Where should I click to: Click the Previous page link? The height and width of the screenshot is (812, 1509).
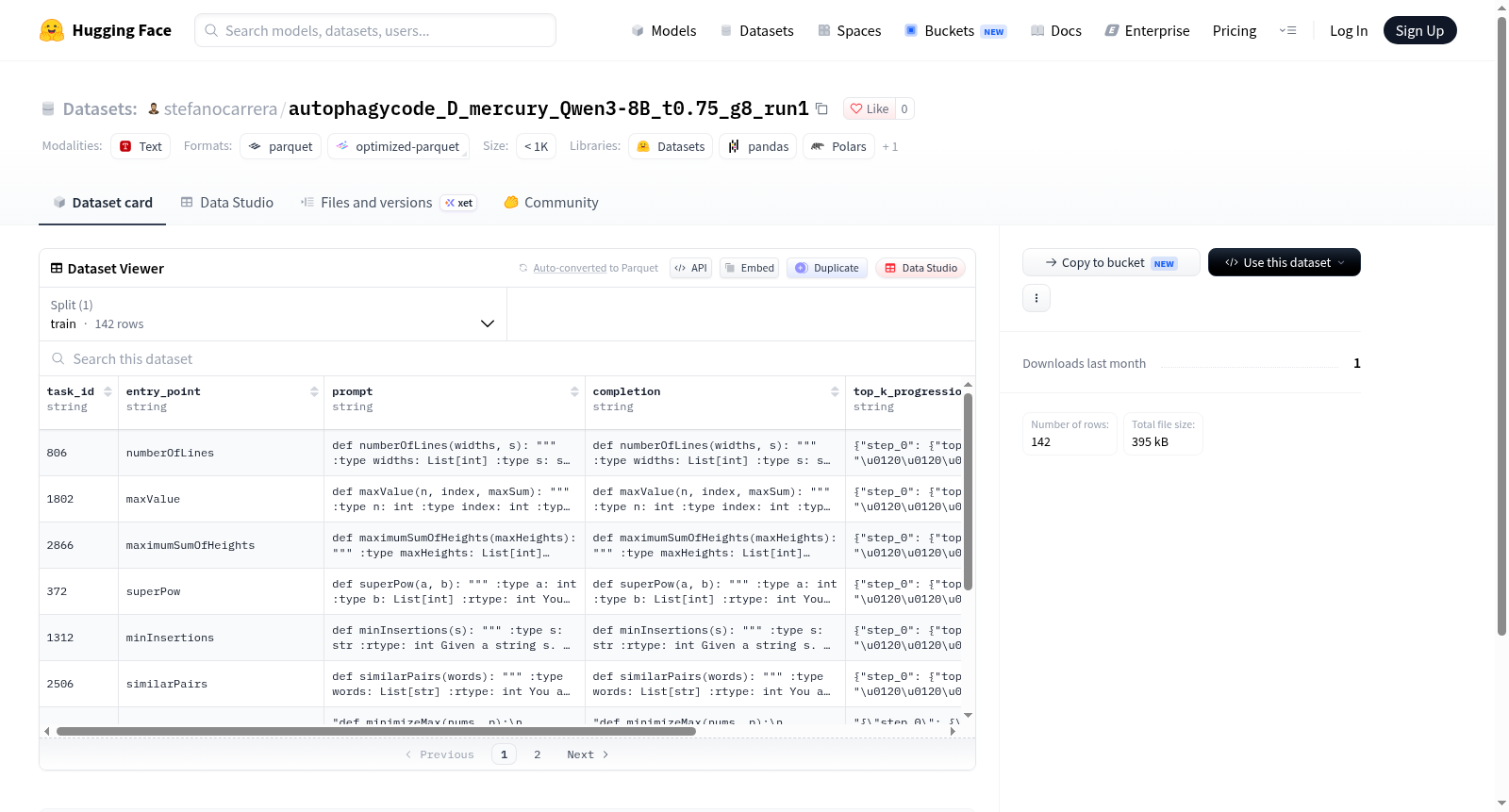(x=439, y=754)
